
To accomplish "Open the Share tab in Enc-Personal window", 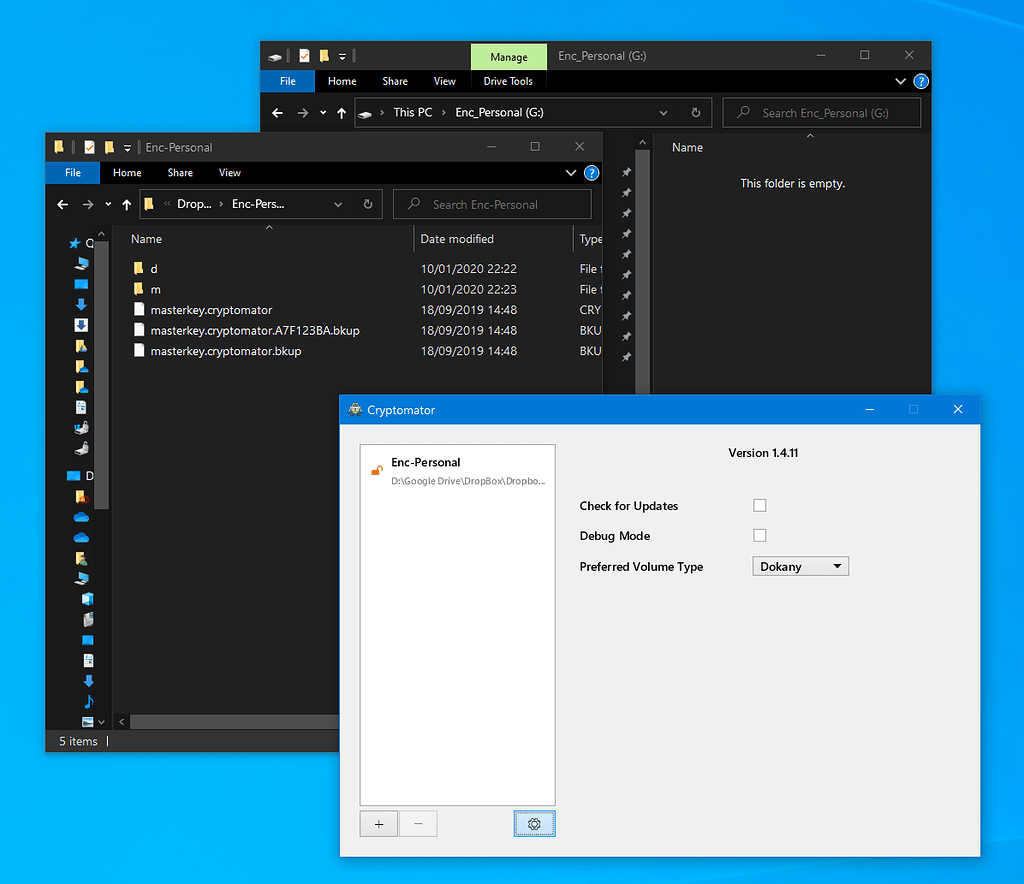I will [x=180, y=173].
